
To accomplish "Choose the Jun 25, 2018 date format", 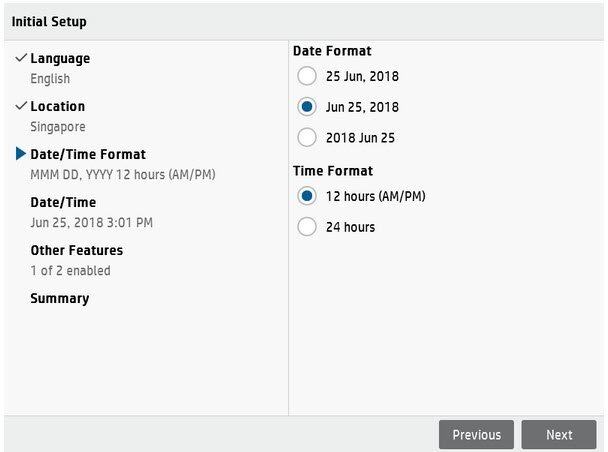I will pos(307,107).
